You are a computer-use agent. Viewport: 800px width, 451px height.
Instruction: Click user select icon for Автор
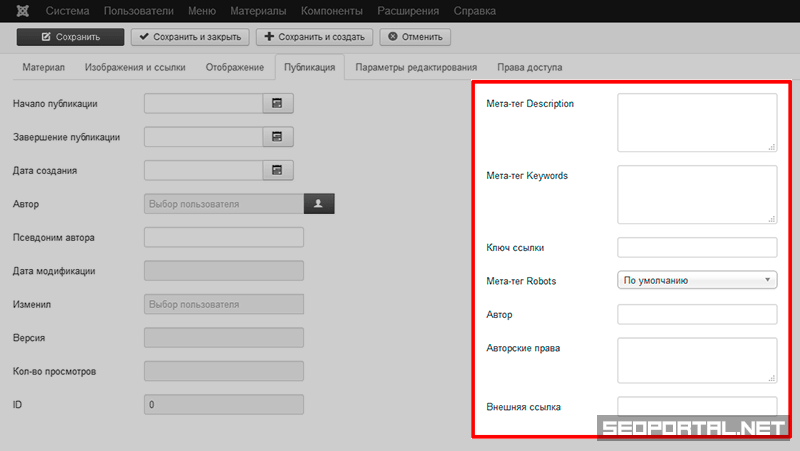(319, 204)
